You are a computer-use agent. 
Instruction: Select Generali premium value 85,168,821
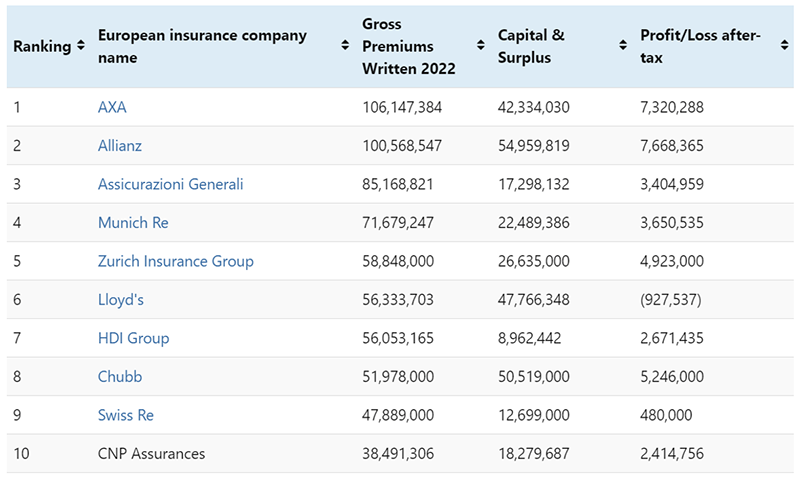pos(398,184)
